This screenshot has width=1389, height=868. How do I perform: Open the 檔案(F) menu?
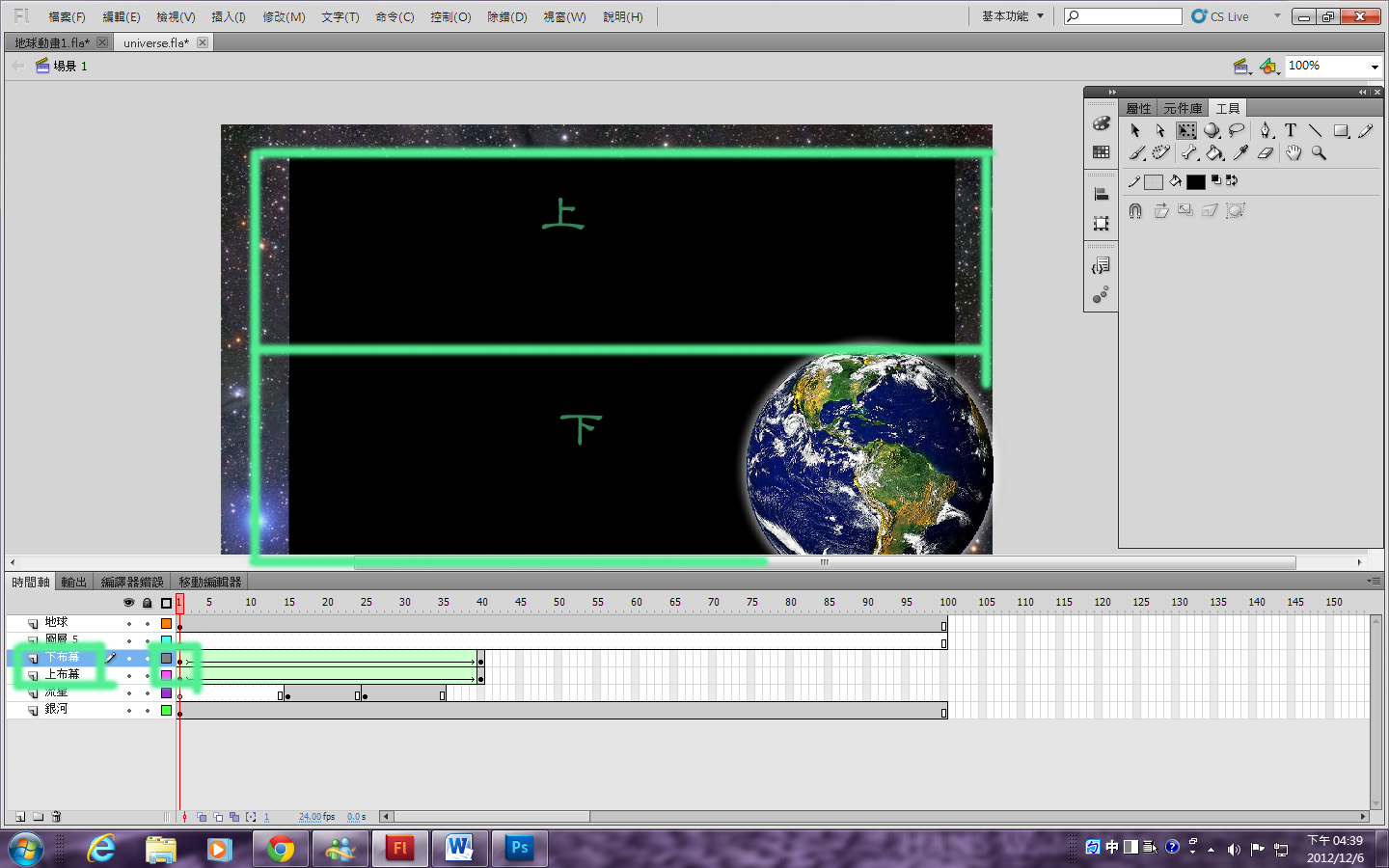click(68, 17)
